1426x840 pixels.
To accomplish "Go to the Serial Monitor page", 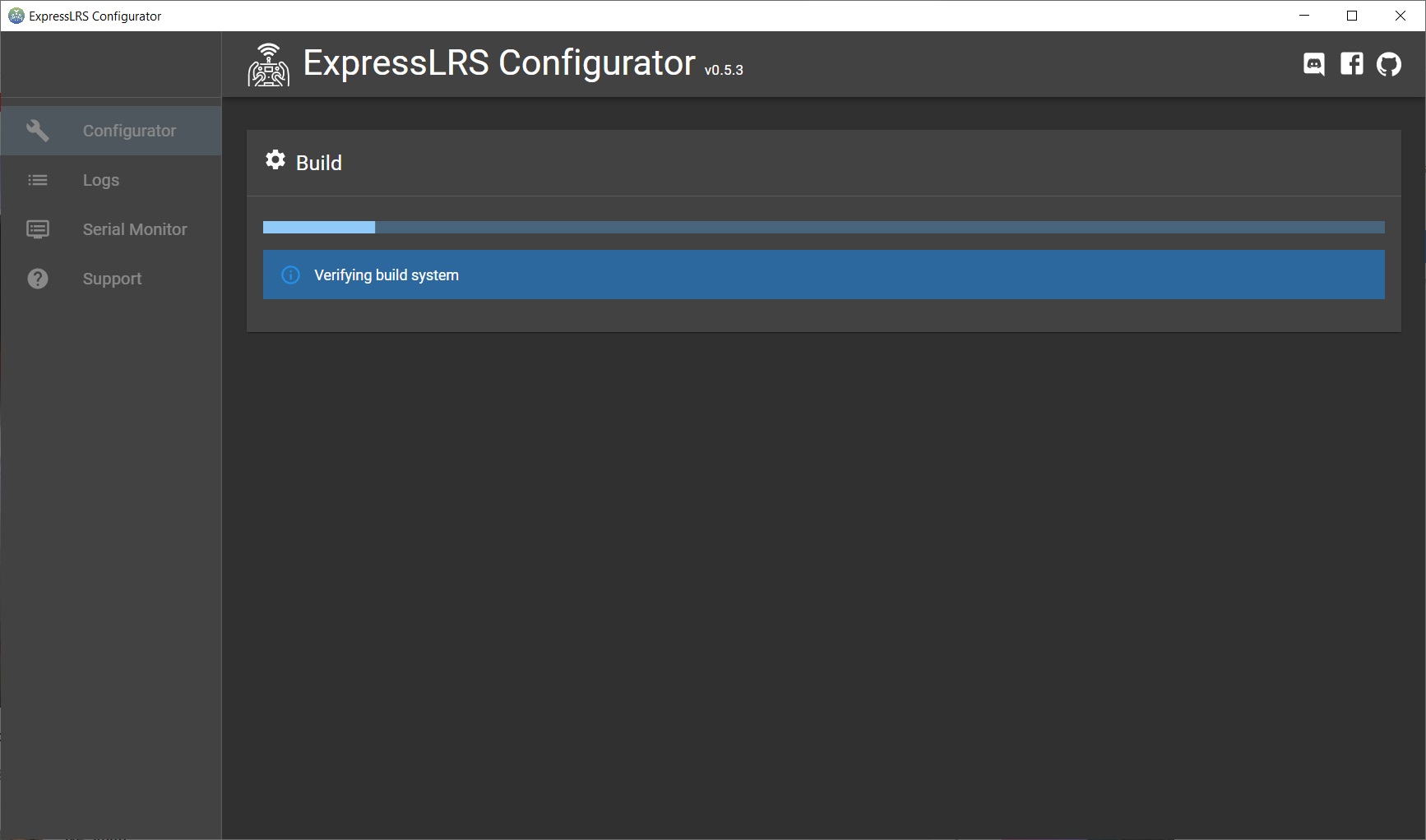I will click(x=111, y=229).
